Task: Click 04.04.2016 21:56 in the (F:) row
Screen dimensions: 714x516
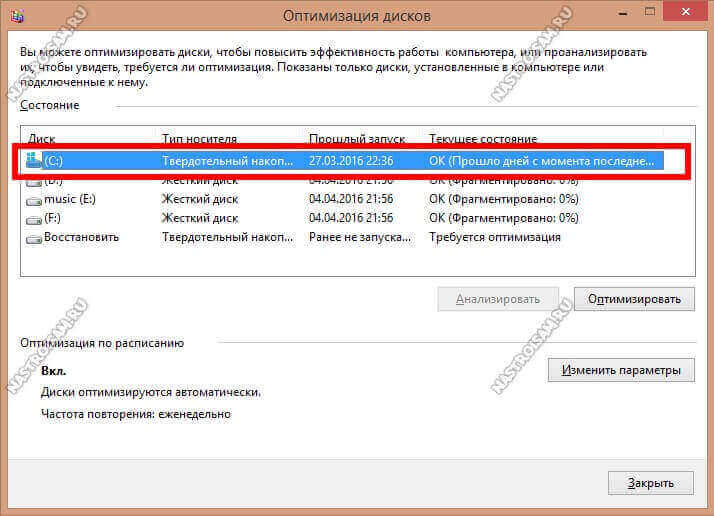Action: pos(351,218)
